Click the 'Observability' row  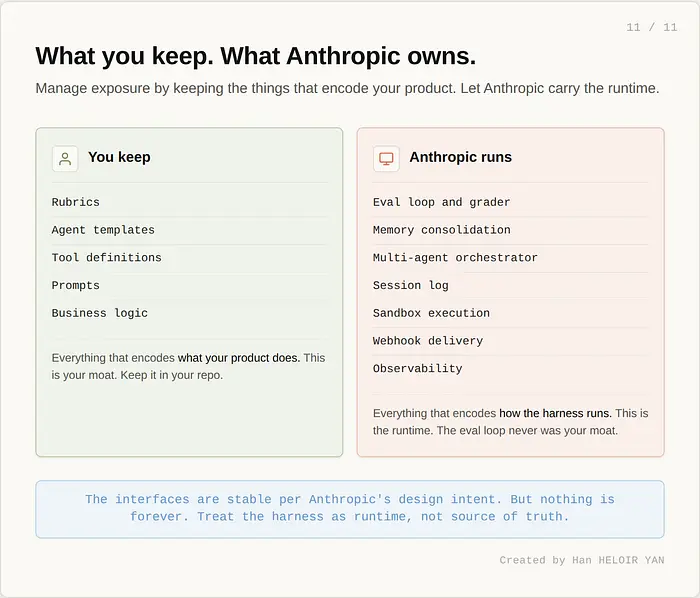point(510,368)
